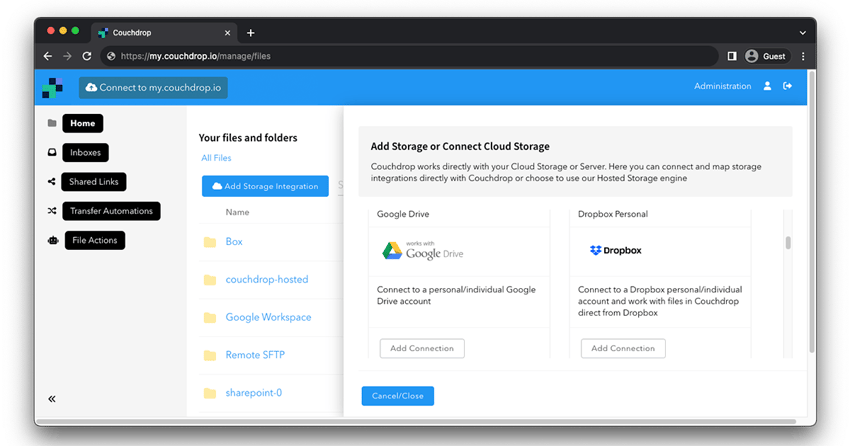The height and width of the screenshot is (446, 850).
Task: Click Add Storage or Connect Cloud Storage heading
Action: point(460,146)
